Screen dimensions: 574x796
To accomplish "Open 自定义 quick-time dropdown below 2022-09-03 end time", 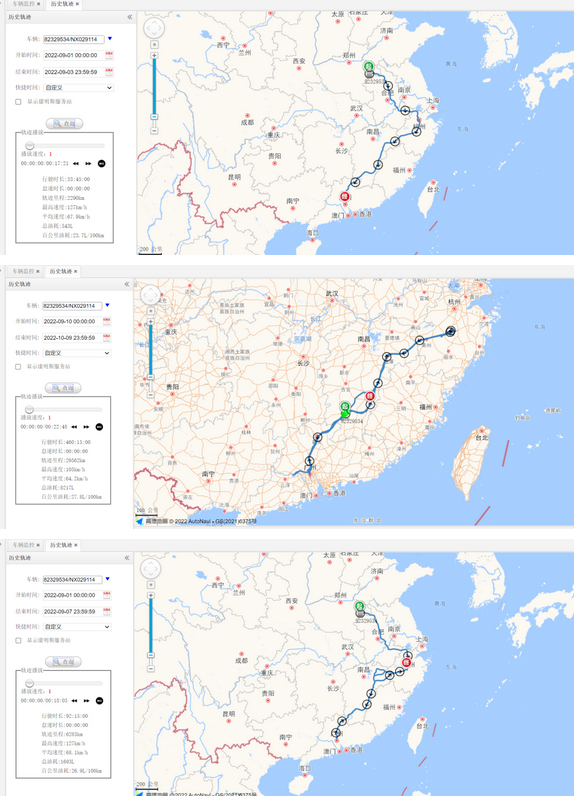I will point(78,88).
